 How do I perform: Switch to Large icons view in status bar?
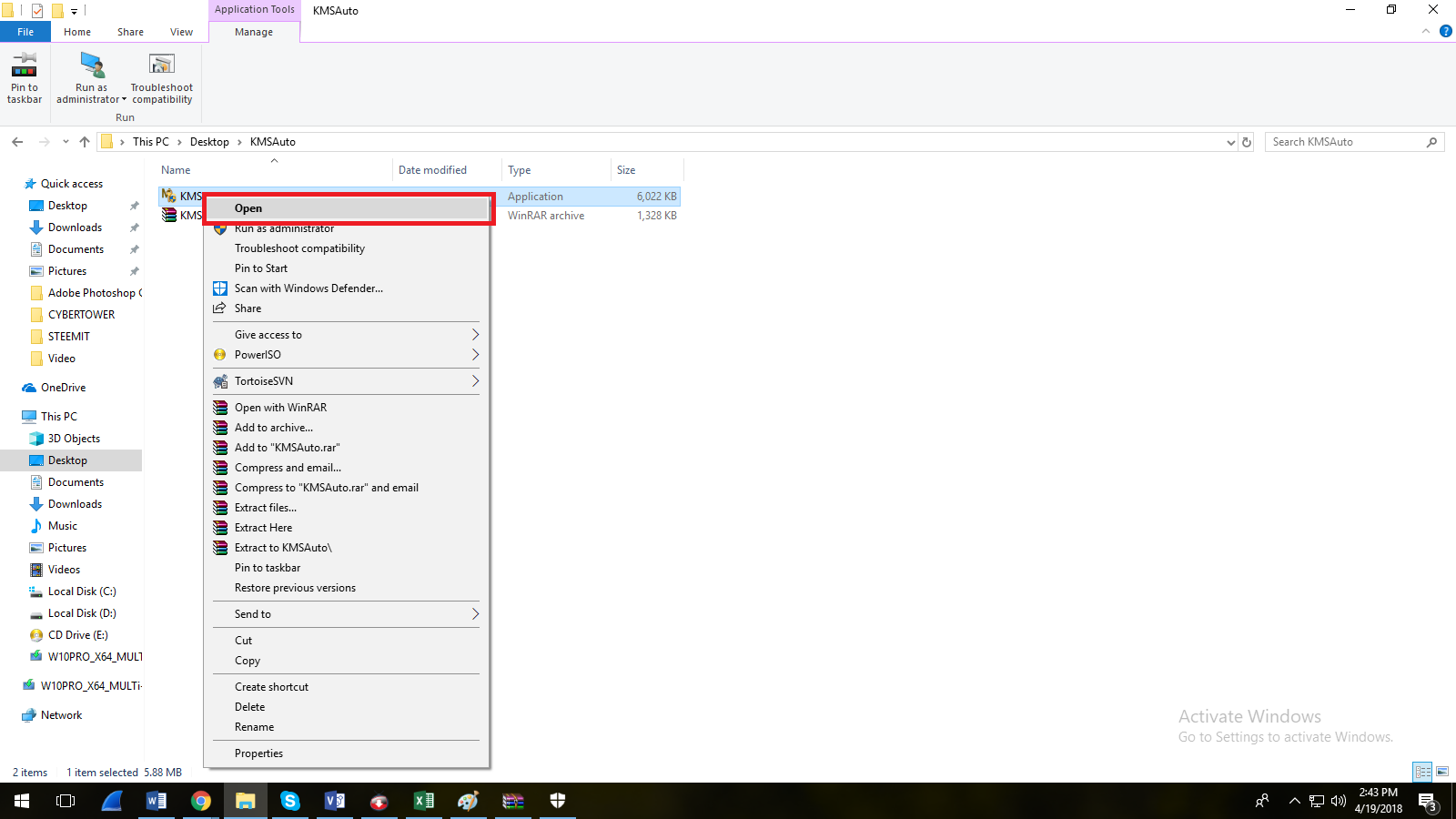point(1442,772)
